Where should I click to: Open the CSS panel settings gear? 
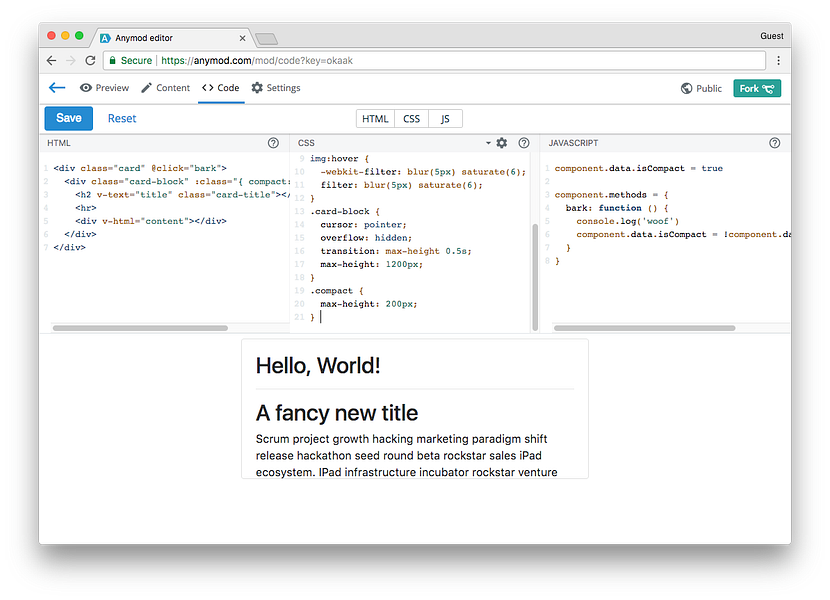tap(502, 143)
